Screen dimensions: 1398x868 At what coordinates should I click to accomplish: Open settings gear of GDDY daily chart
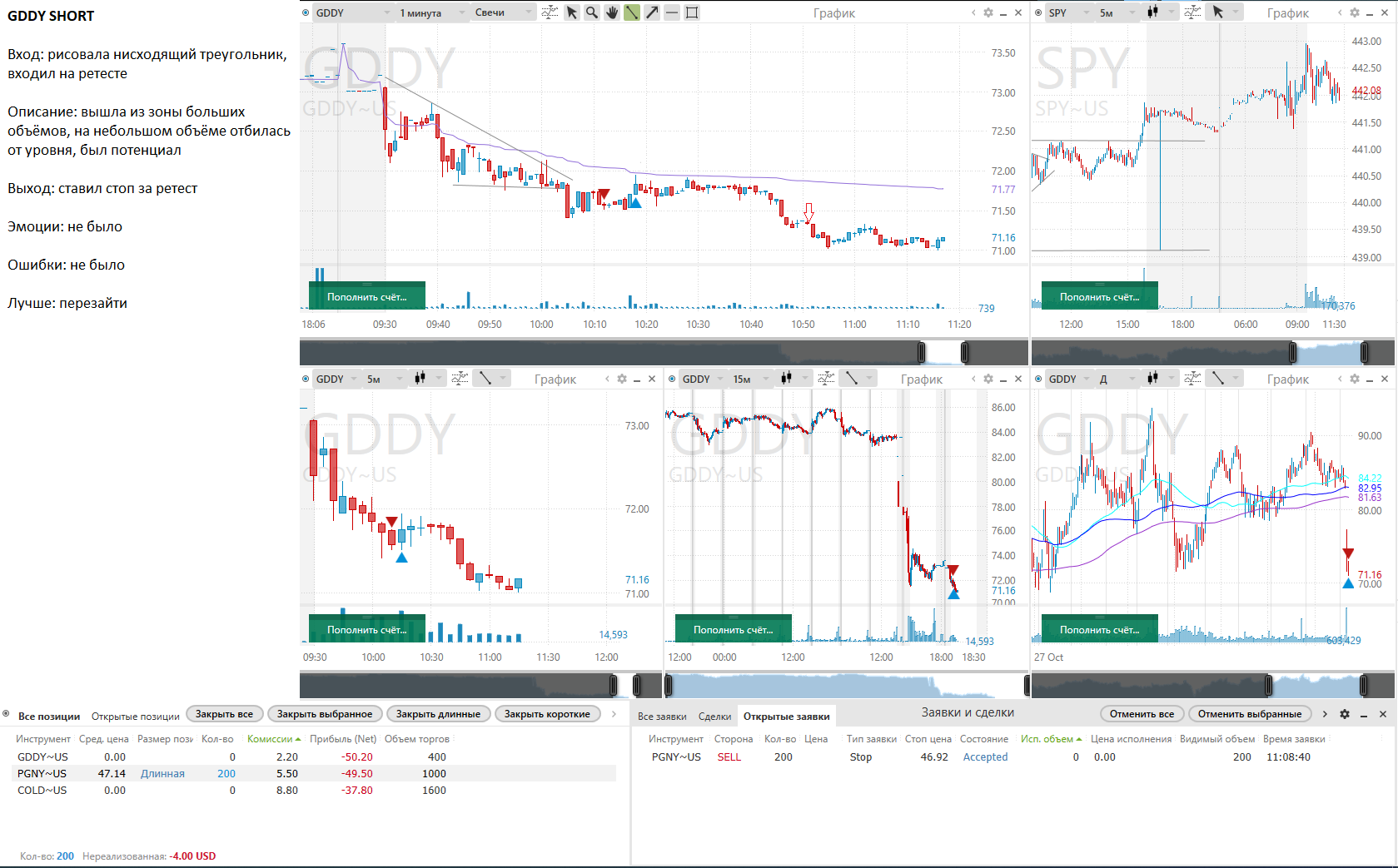(x=1355, y=379)
